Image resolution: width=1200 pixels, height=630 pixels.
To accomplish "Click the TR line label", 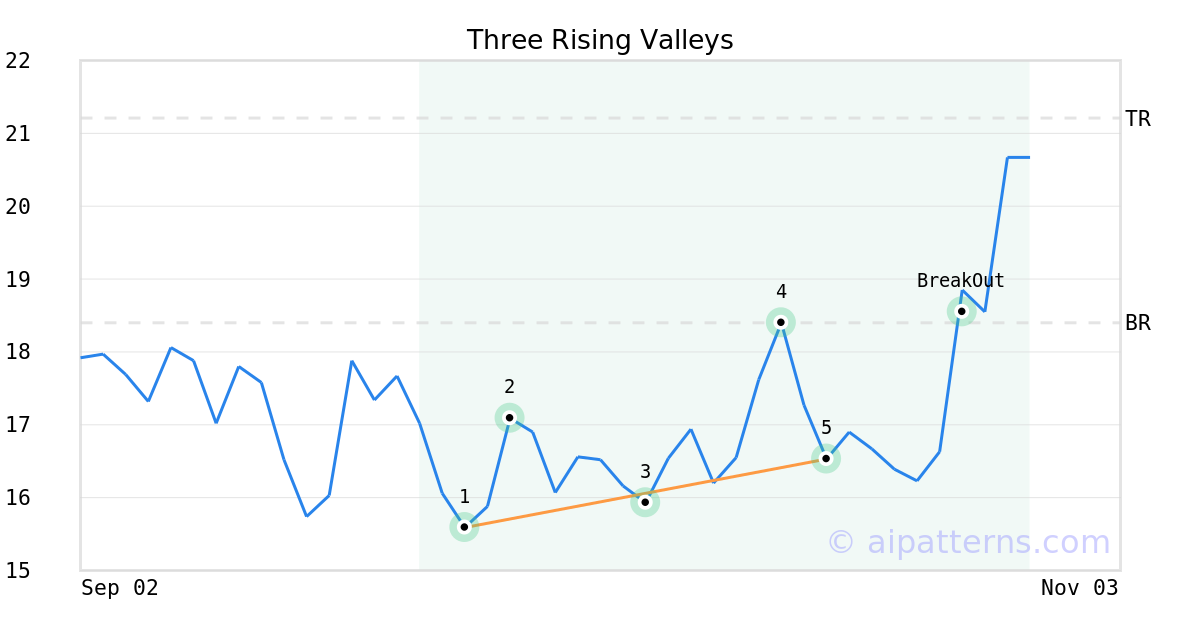I will 1137,119.
